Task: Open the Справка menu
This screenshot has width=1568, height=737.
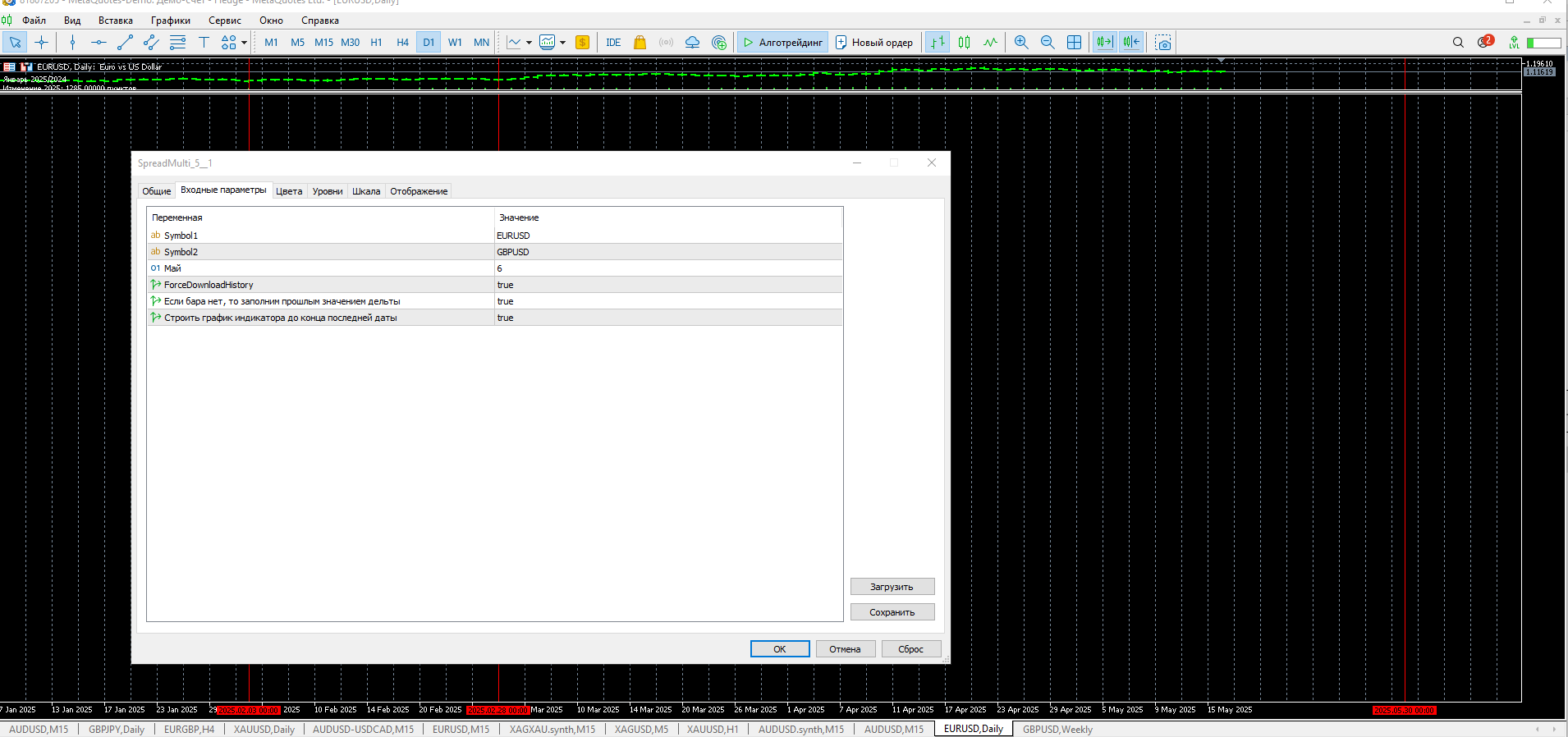Action: (x=320, y=21)
